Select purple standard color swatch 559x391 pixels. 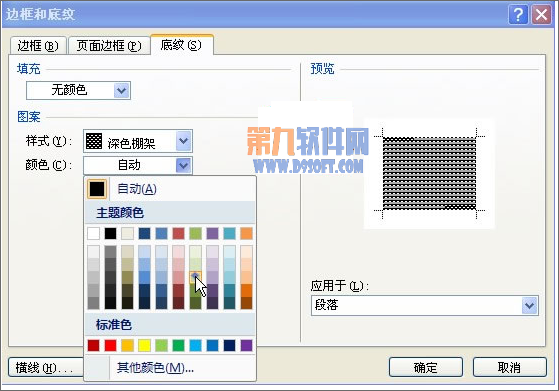coord(246,345)
